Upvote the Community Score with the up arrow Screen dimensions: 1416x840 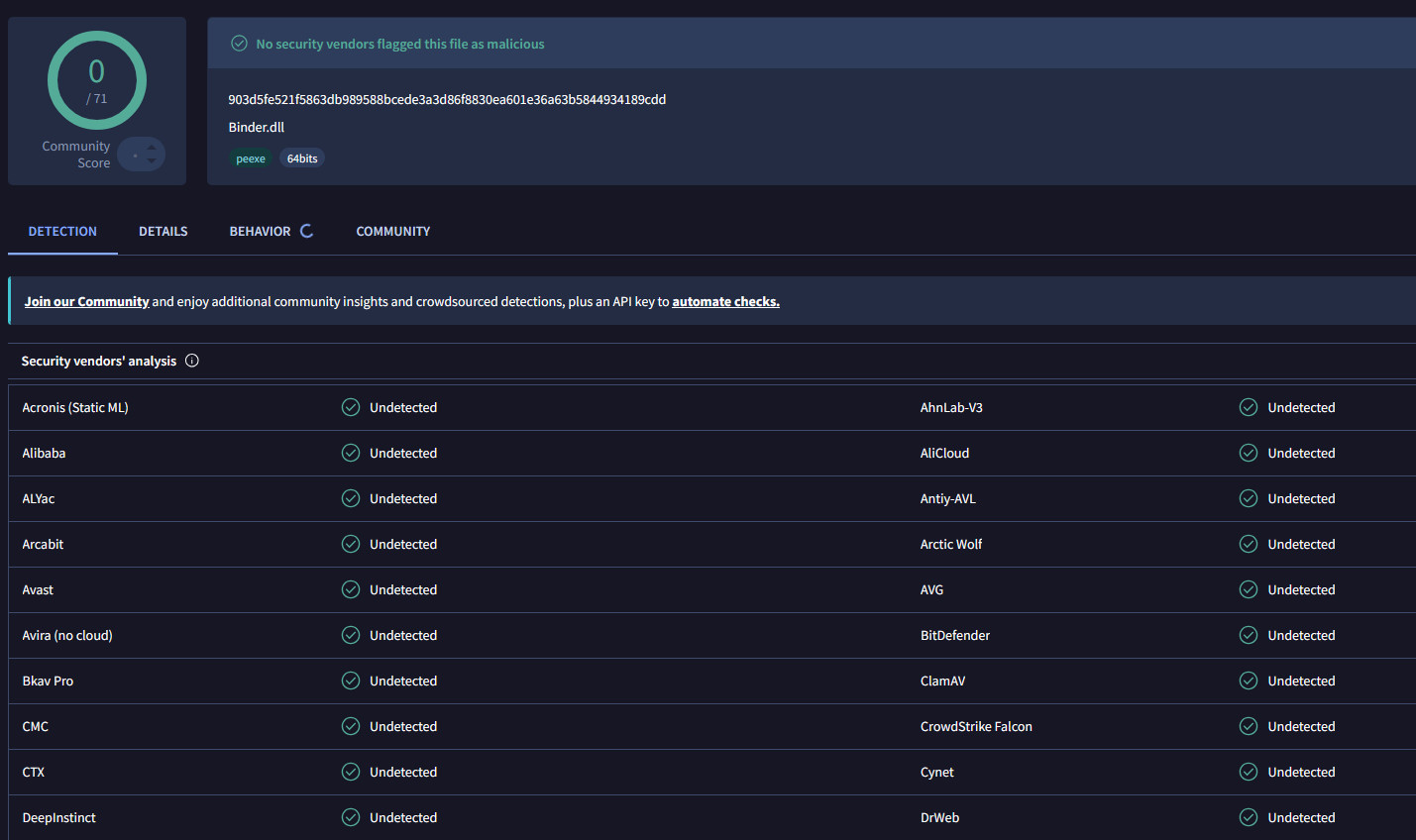tap(152, 148)
